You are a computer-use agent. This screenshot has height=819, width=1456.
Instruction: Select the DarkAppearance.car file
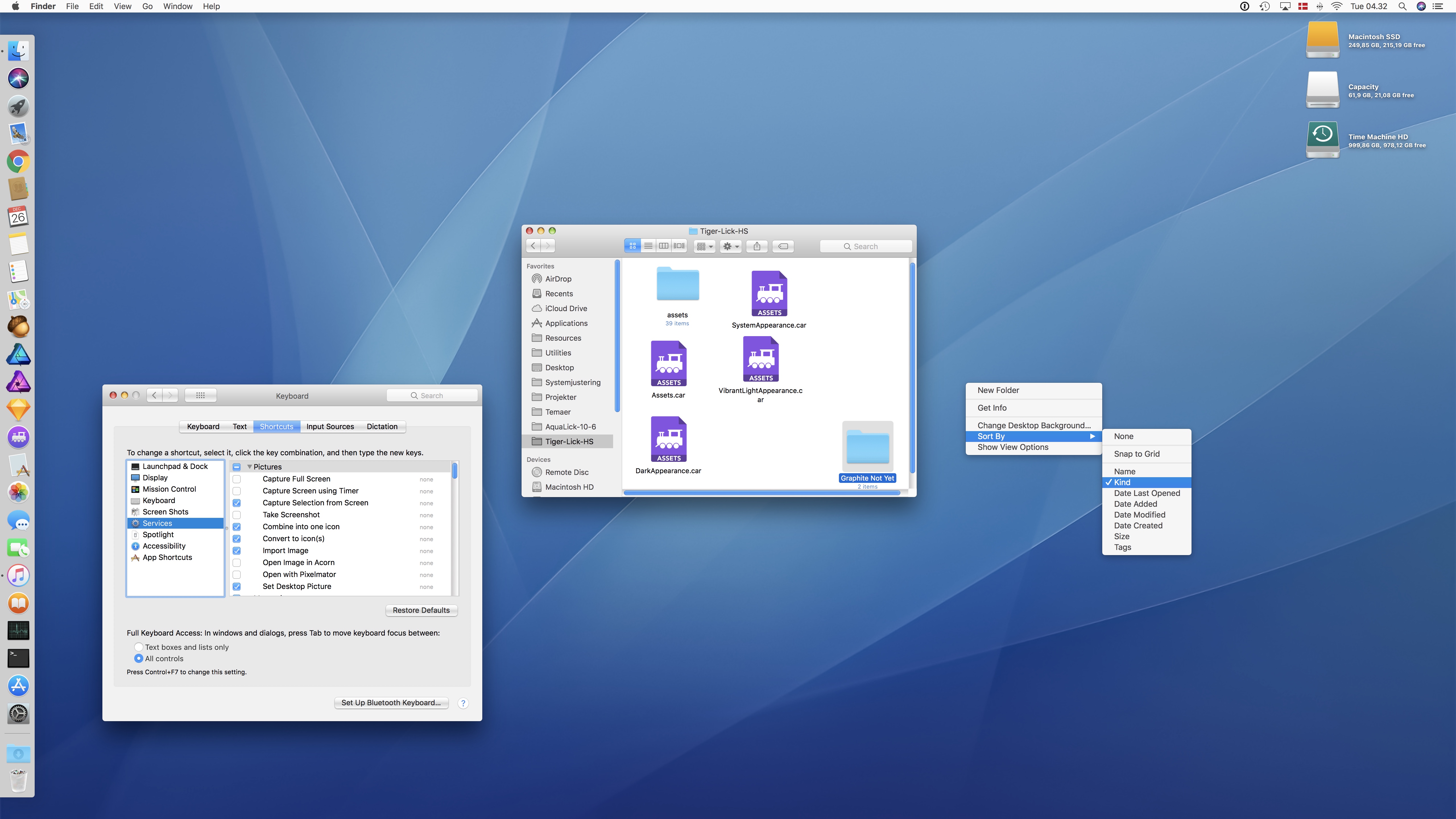(668, 440)
